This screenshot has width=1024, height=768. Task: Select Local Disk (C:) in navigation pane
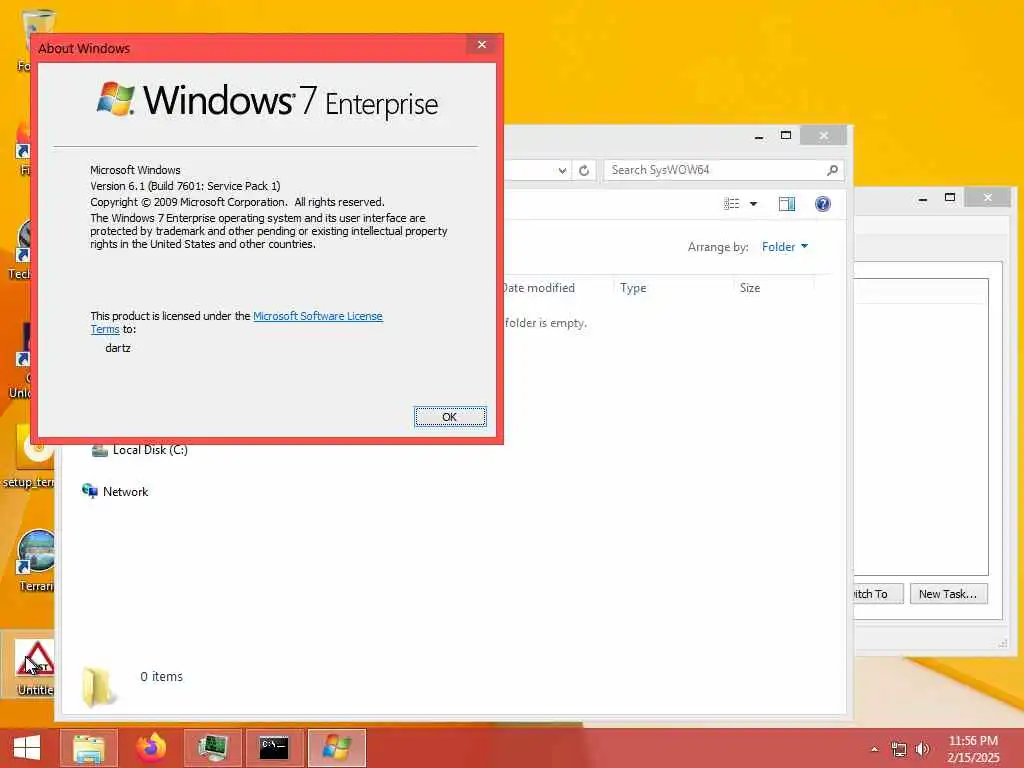[139, 450]
